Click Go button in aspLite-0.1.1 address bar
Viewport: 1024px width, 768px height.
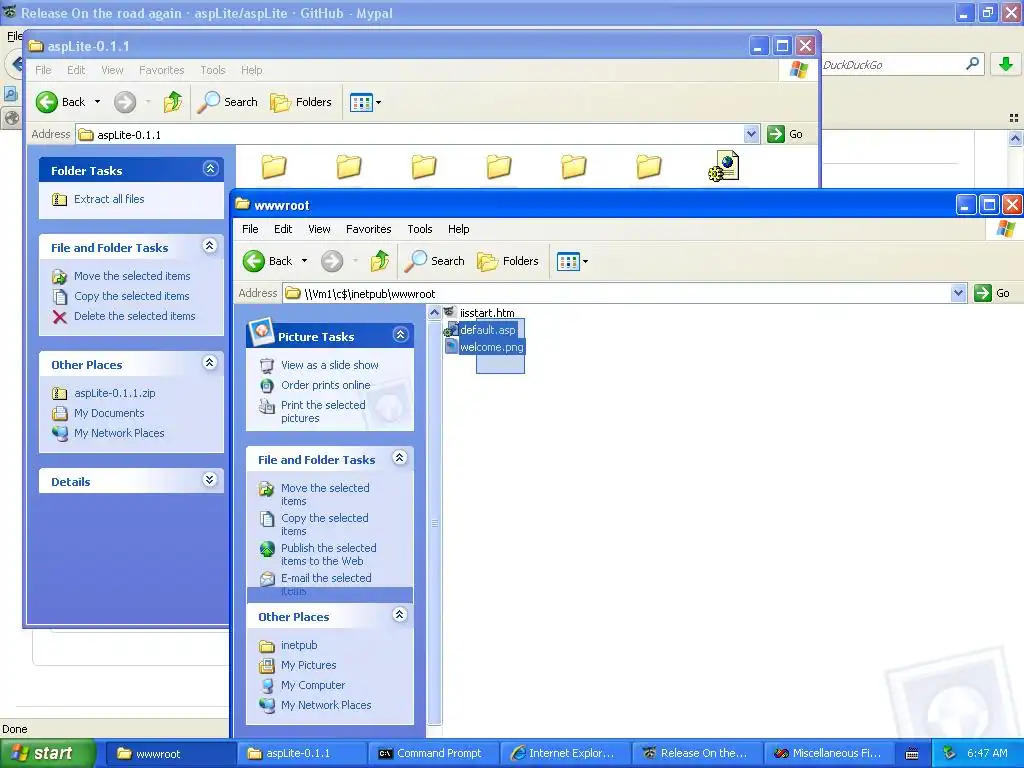(786, 134)
